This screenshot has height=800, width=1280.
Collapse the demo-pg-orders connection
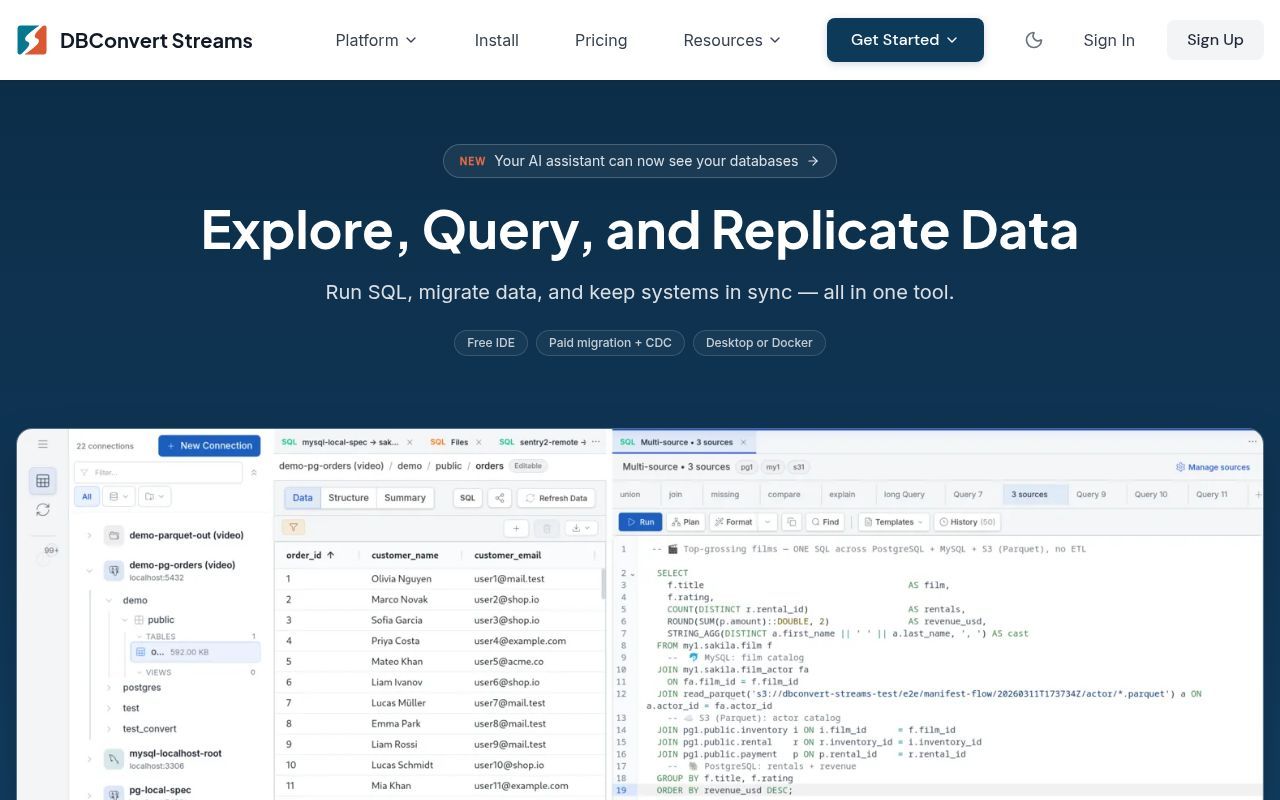click(89, 571)
